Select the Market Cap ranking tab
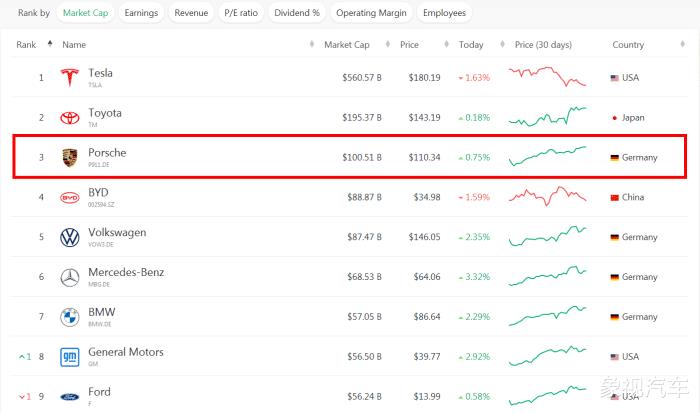The image size is (700, 413). pos(85,13)
